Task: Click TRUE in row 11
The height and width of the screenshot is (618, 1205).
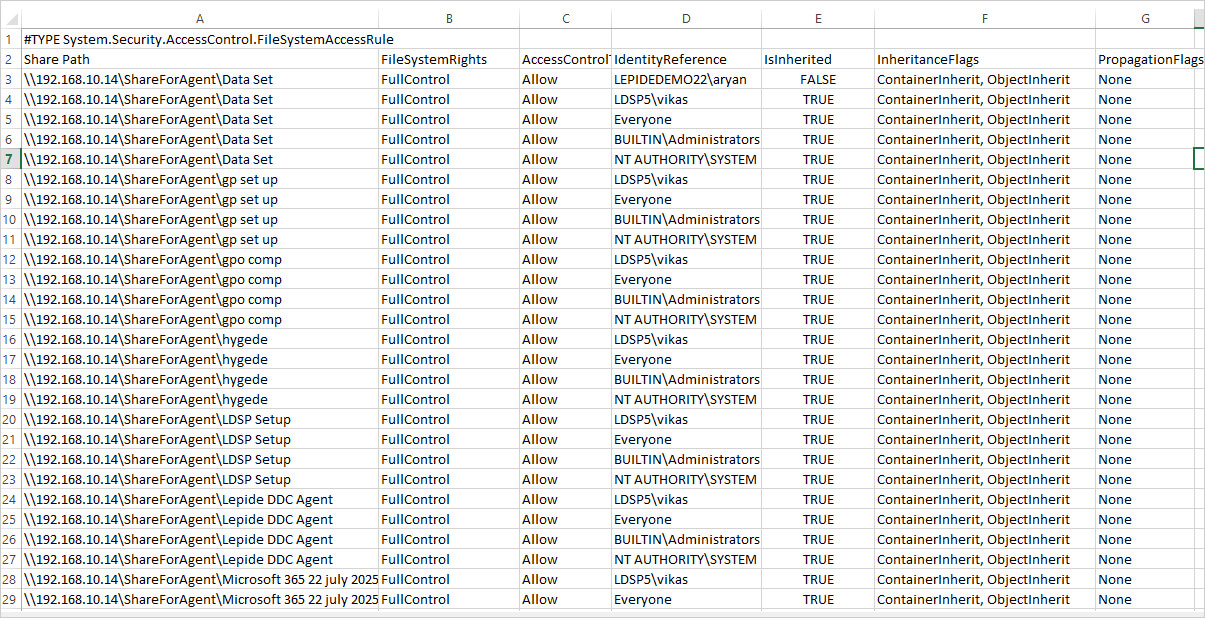Action: (818, 239)
